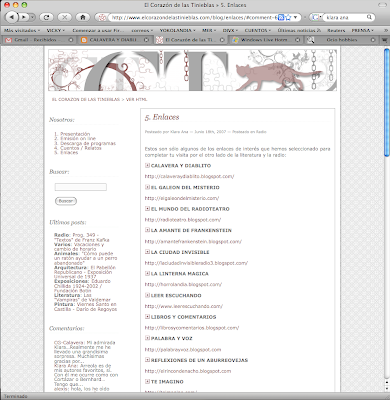Run the search with the magnifier icon
This screenshot has height=400, width=390.
click(369, 17)
